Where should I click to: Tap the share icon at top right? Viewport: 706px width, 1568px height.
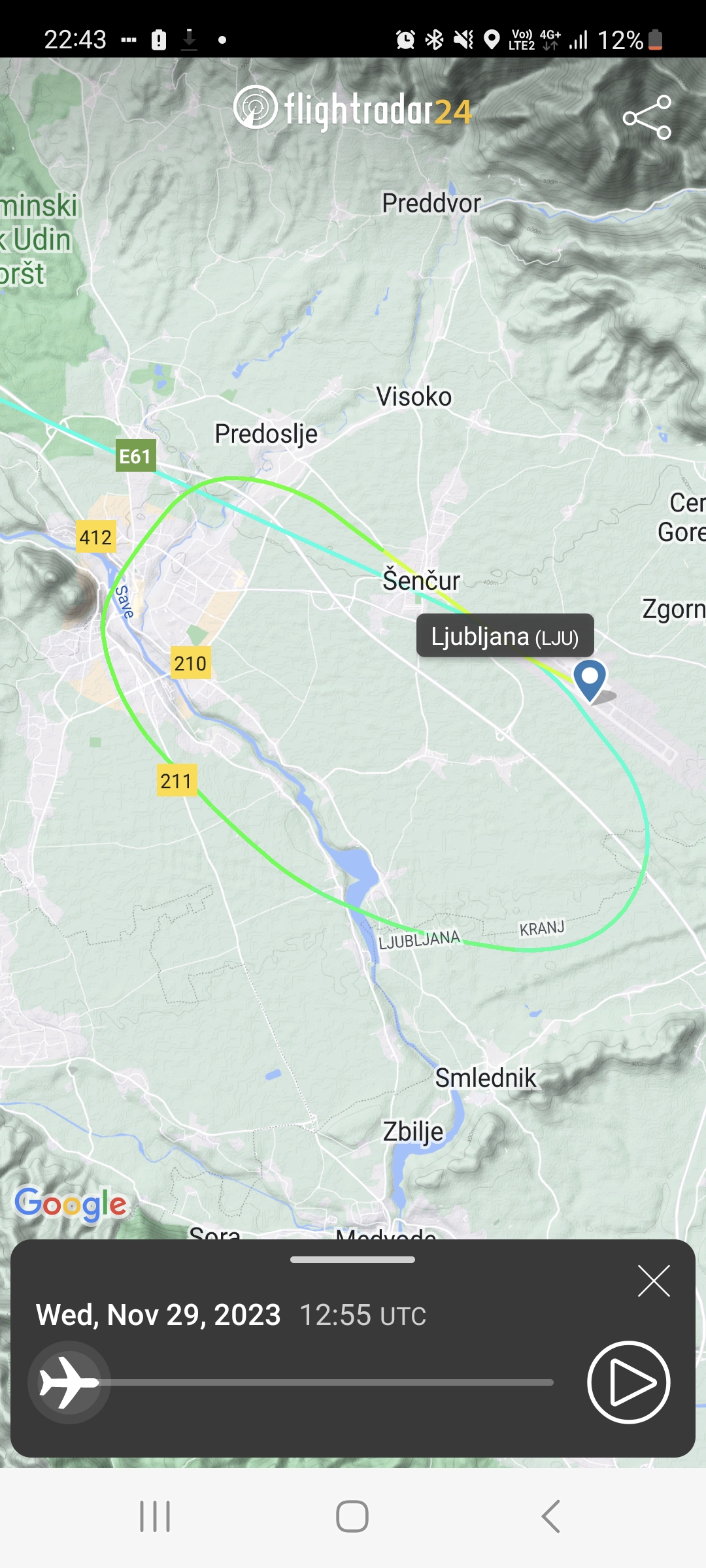(647, 118)
